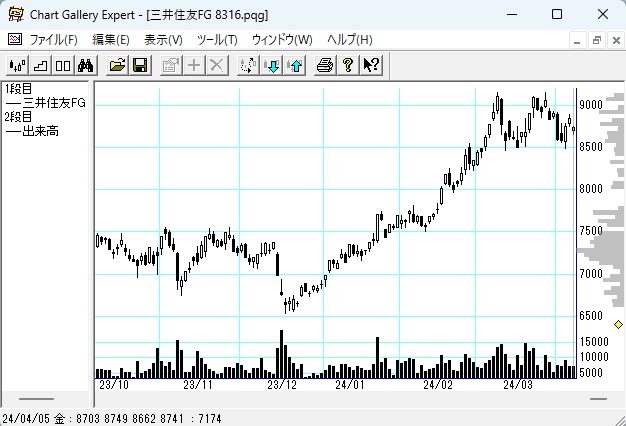Click the blue up arrow icon
The width and height of the screenshot is (626, 426).
coord(294,65)
